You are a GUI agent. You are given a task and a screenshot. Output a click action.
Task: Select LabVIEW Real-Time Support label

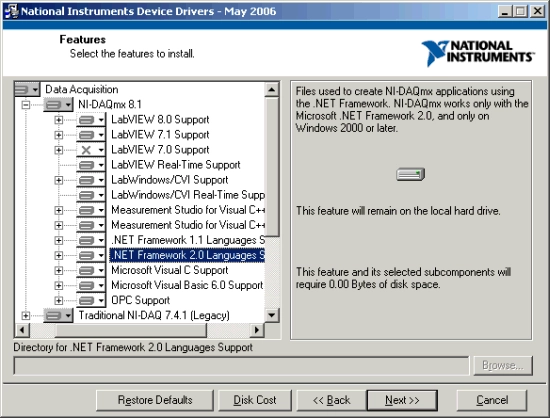(x=176, y=165)
